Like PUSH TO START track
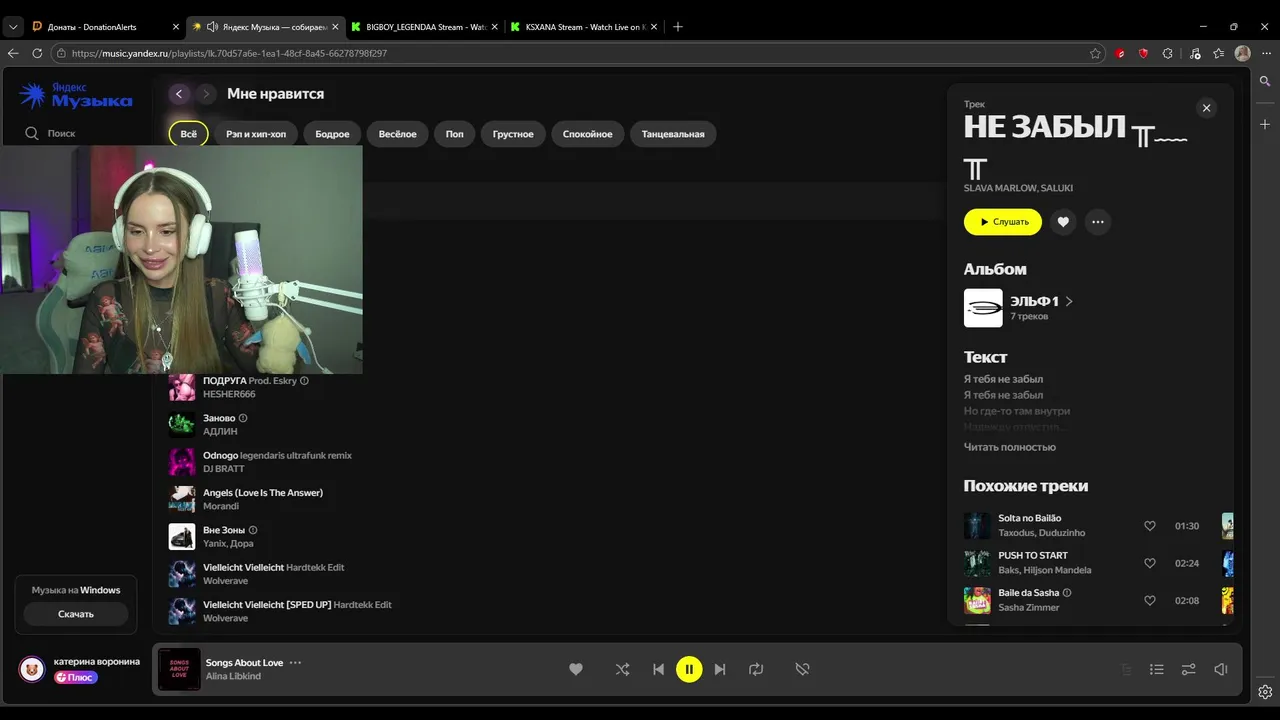The height and width of the screenshot is (720, 1280). pos(1150,563)
